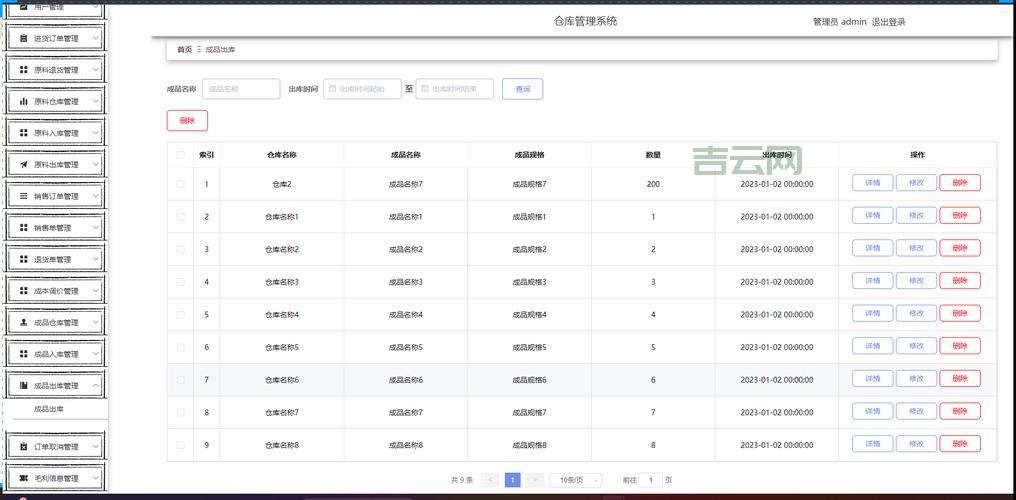Image resolution: width=1016 pixels, height=500 pixels.
Task: Click the 成本调价管理 grid icon
Action: pyautogui.click(x=24, y=291)
